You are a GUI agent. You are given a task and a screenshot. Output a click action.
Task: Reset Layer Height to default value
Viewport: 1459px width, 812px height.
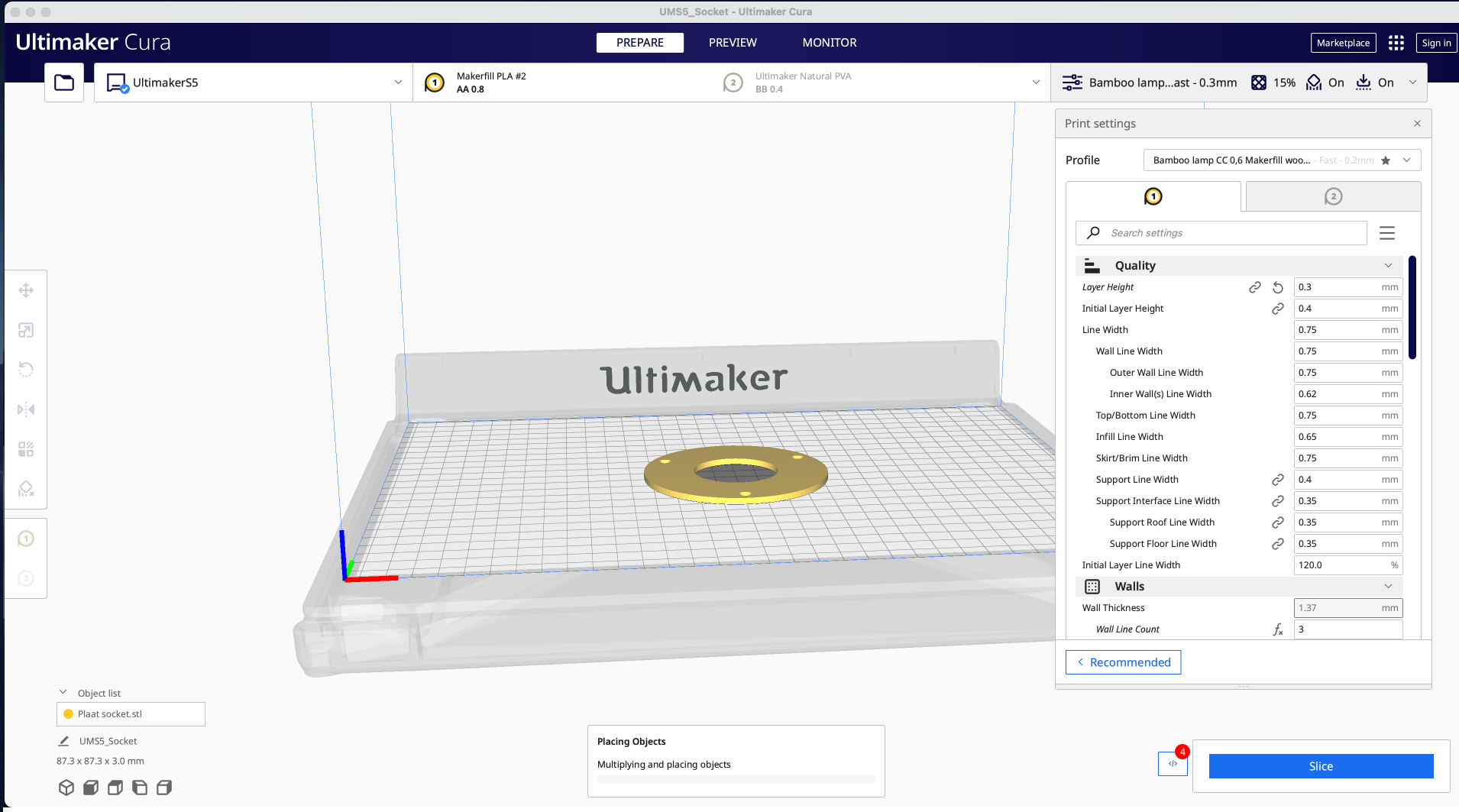click(x=1278, y=287)
